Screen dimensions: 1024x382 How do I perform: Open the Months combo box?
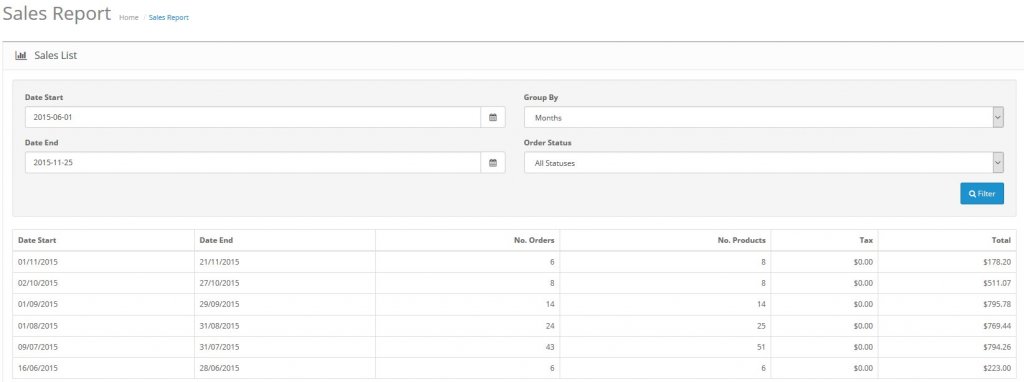(x=763, y=118)
